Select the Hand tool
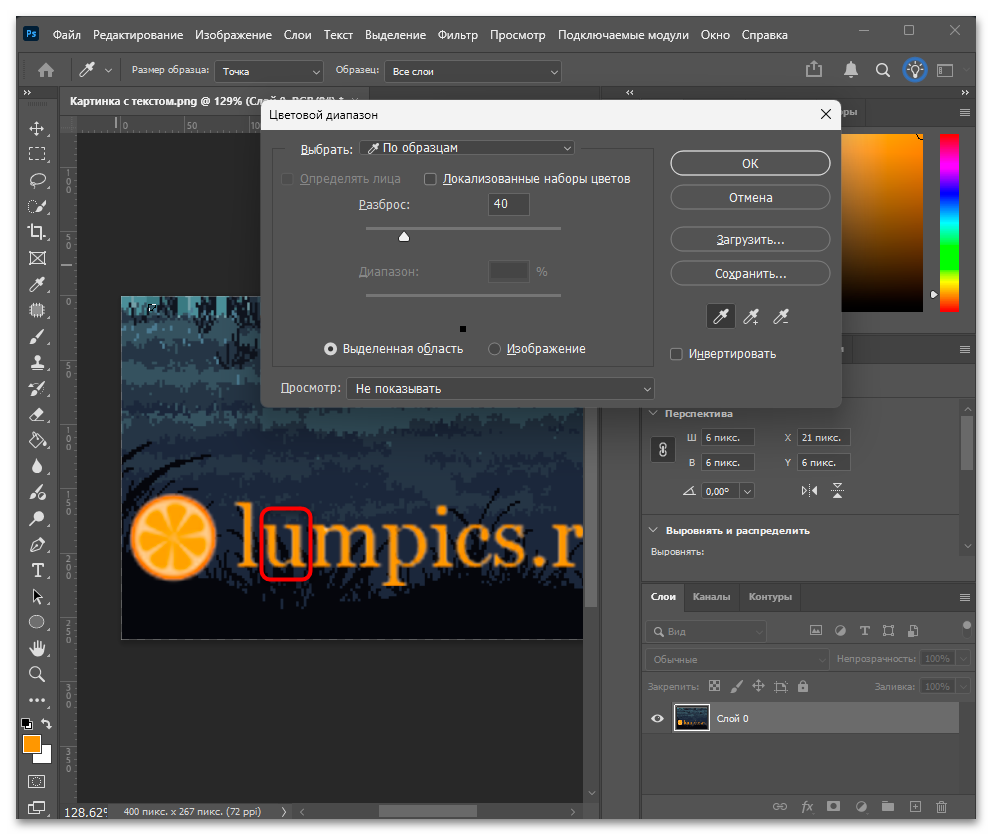The image size is (992, 835). [37, 648]
